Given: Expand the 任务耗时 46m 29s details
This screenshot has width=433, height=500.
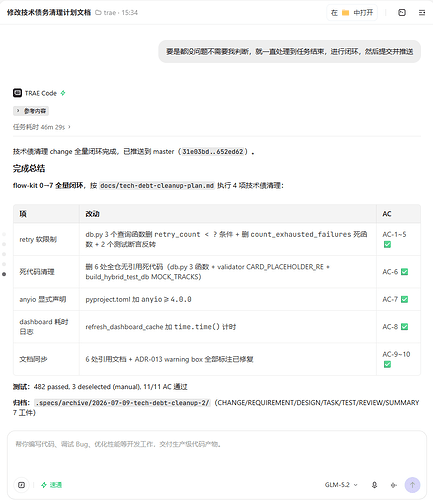Looking at the screenshot, I should 42,127.
